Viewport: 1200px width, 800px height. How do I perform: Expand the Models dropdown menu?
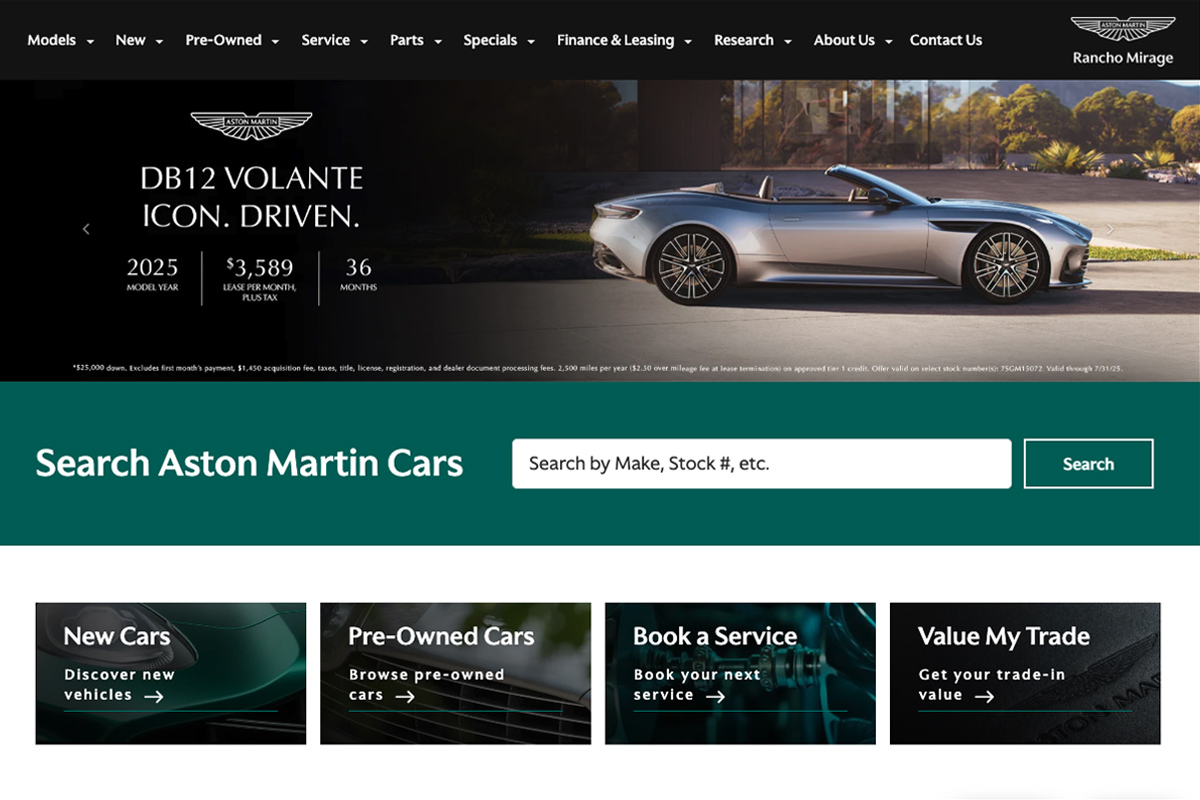point(61,40)
